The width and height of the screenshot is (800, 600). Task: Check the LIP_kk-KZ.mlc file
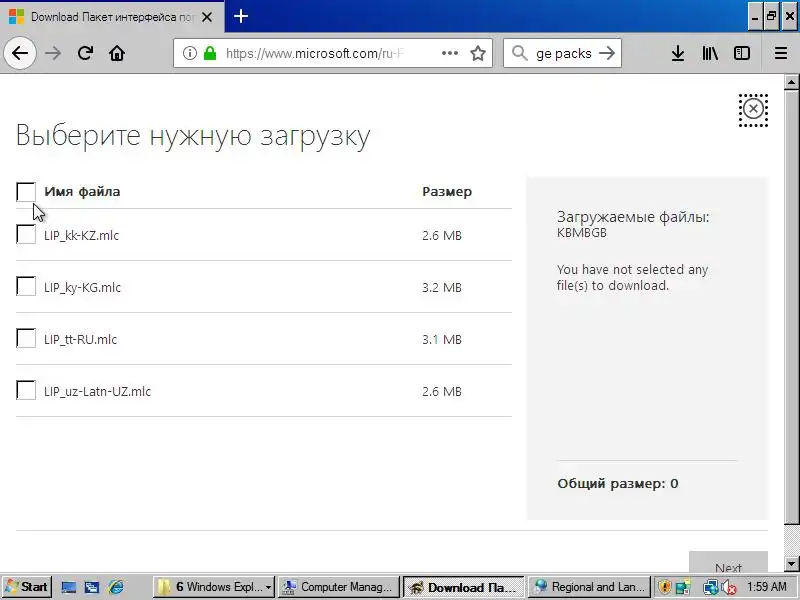[26, 234]
